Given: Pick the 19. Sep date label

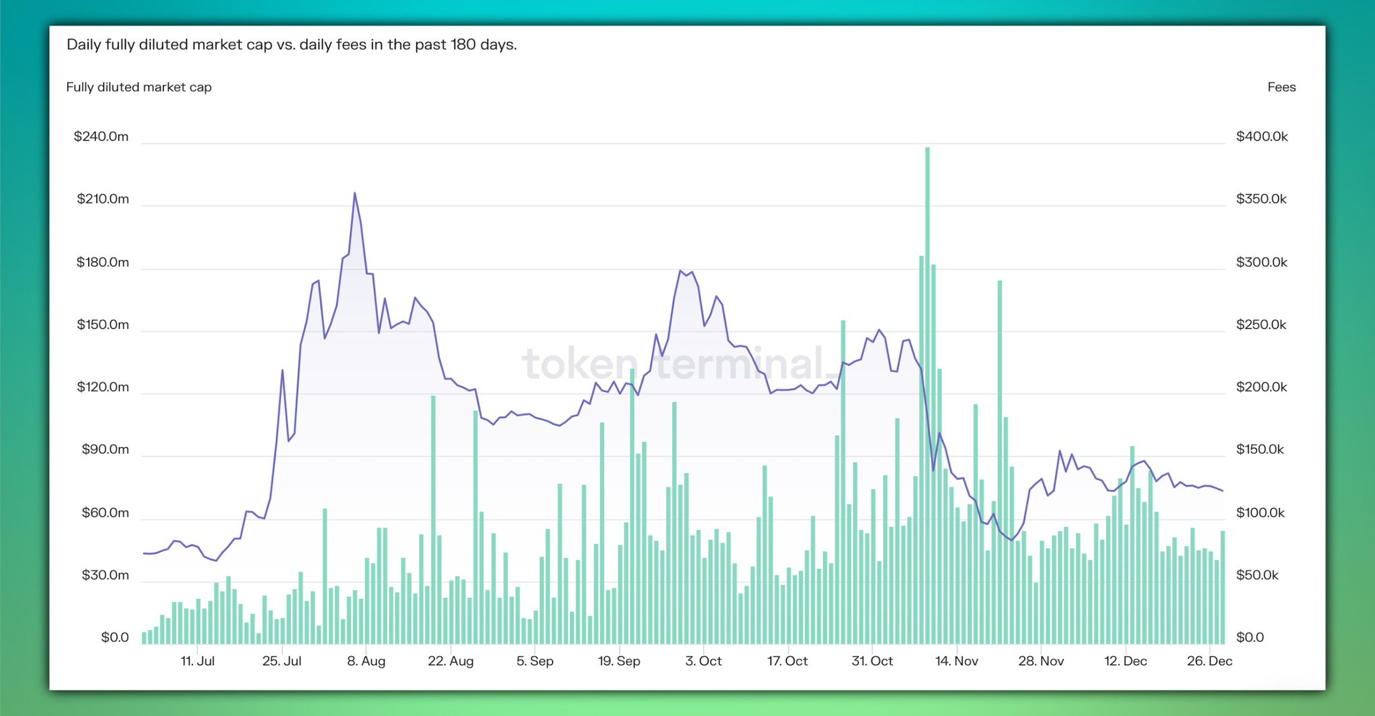Looking at the screenshot, I should 619,661.
